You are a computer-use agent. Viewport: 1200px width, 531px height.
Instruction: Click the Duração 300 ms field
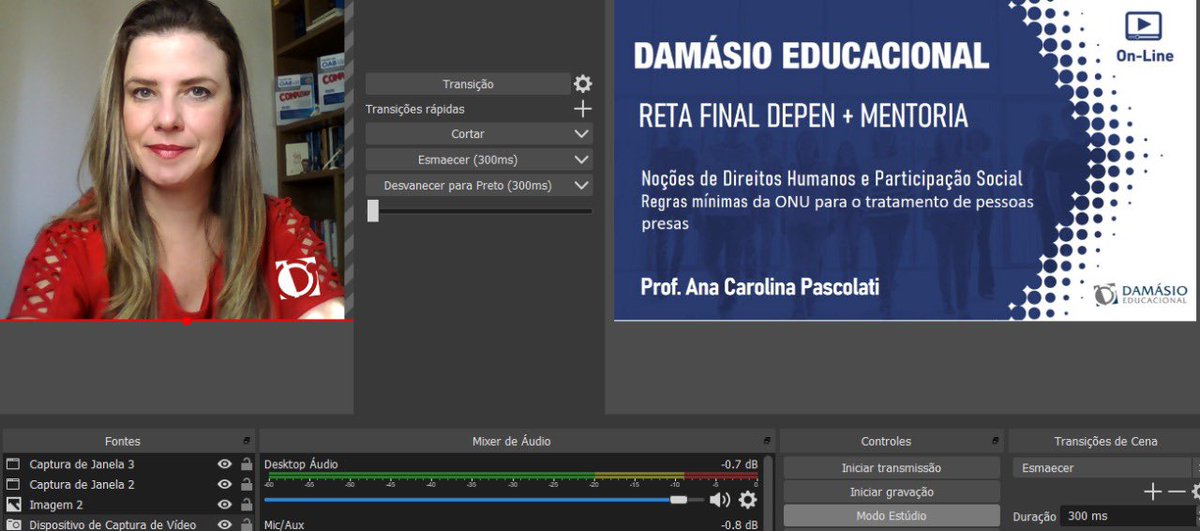[1128, 516]
